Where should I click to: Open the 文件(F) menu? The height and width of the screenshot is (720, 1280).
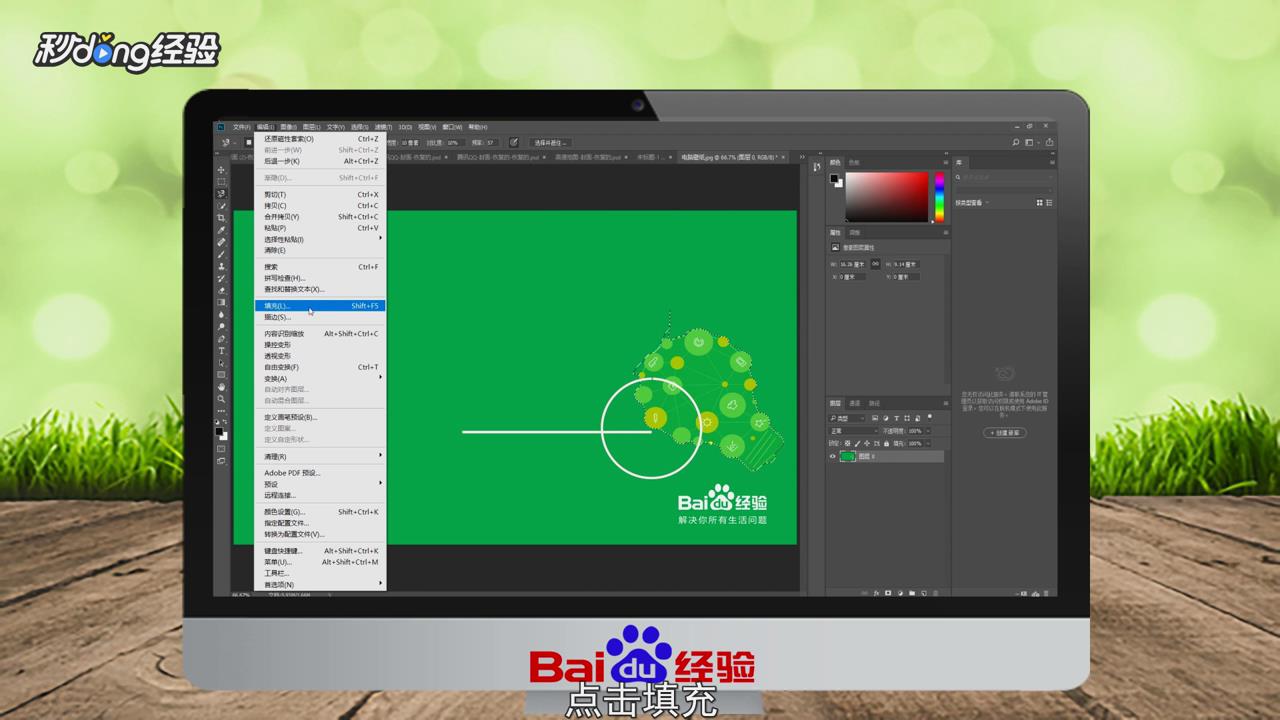click(x=242, y=127)
